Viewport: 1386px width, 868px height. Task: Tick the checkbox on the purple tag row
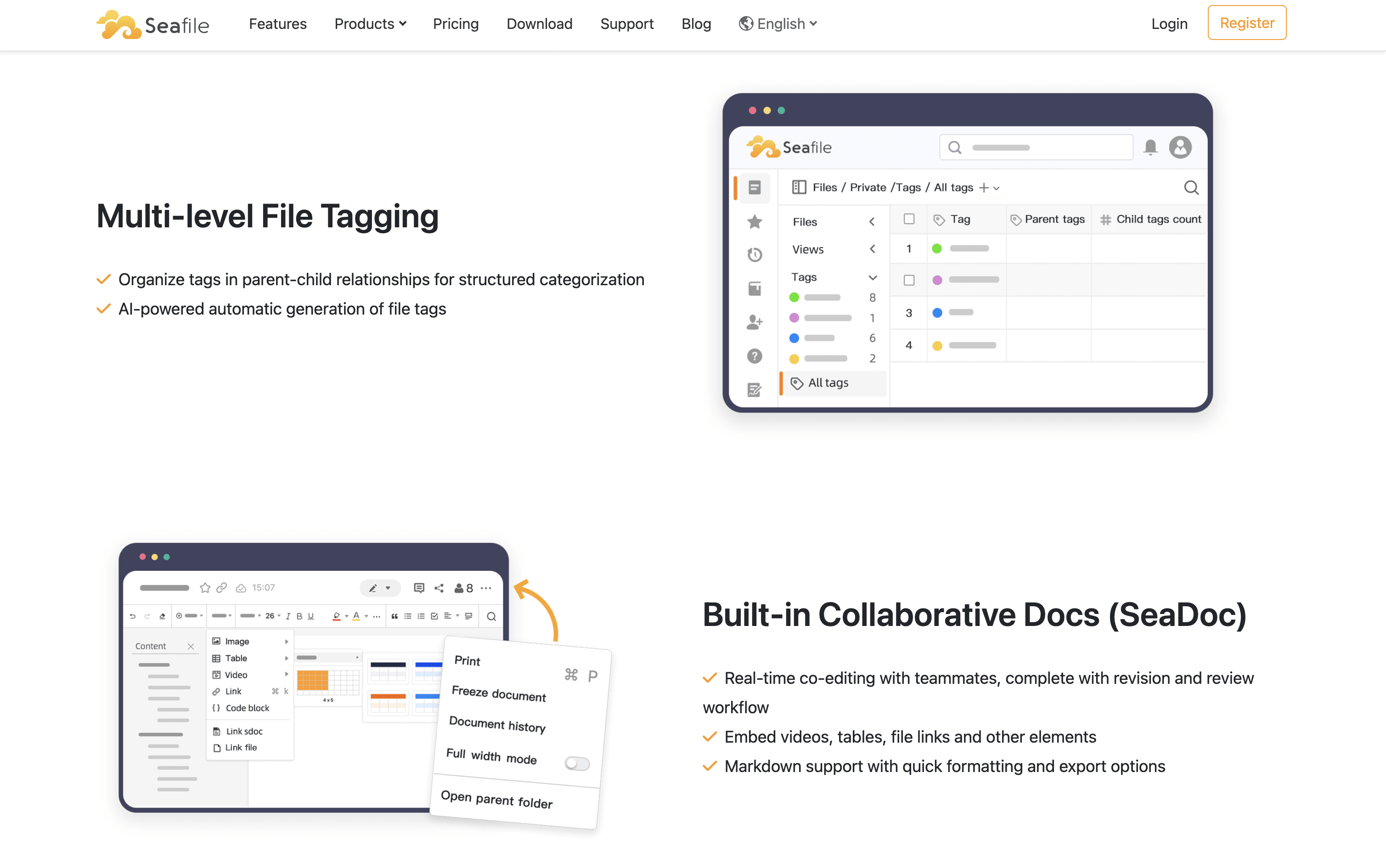pos(909,280)
